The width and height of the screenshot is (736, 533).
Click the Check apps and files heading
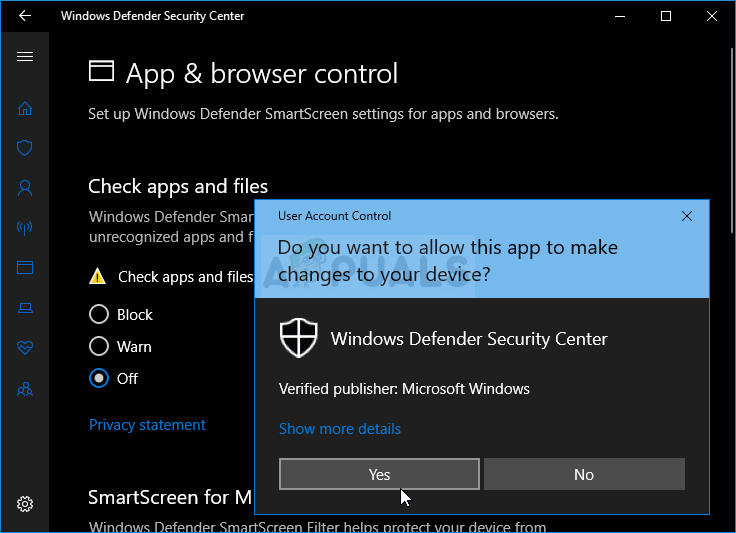[x=178, y=187]
